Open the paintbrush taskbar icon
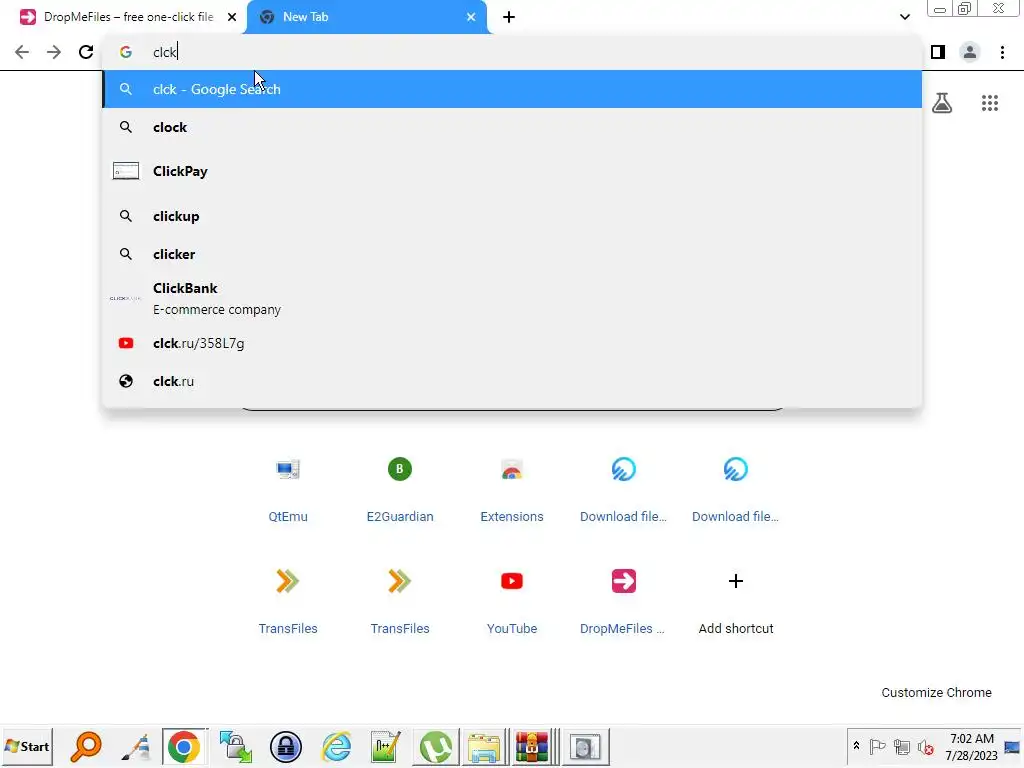Screen dimensions: 1024x768 click(135, 747)
